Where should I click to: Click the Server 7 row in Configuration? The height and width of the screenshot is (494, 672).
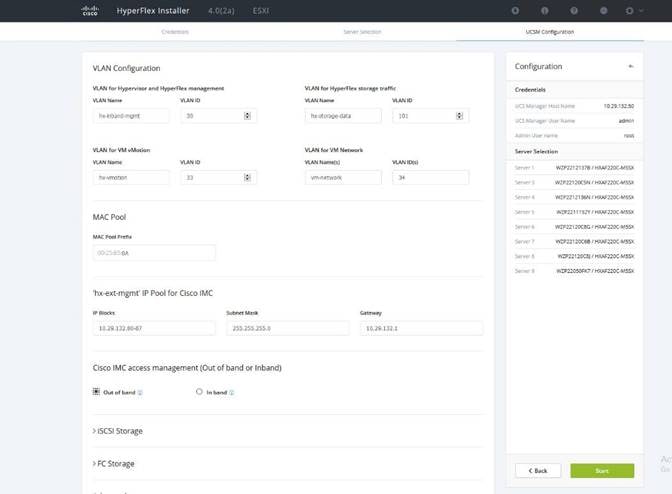(574, 242)
